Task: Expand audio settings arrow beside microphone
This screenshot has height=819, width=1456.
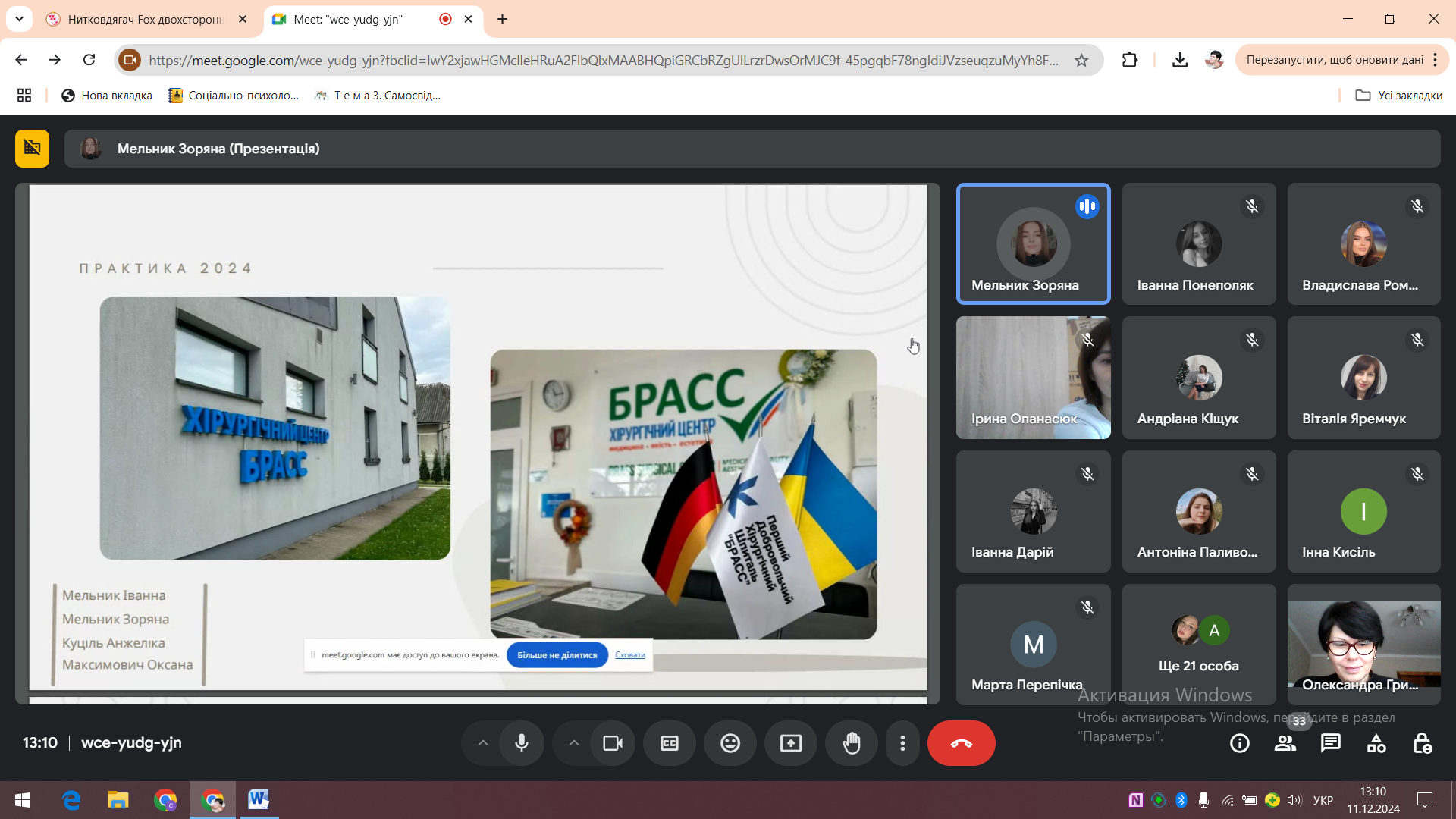Action: point(482,743)
